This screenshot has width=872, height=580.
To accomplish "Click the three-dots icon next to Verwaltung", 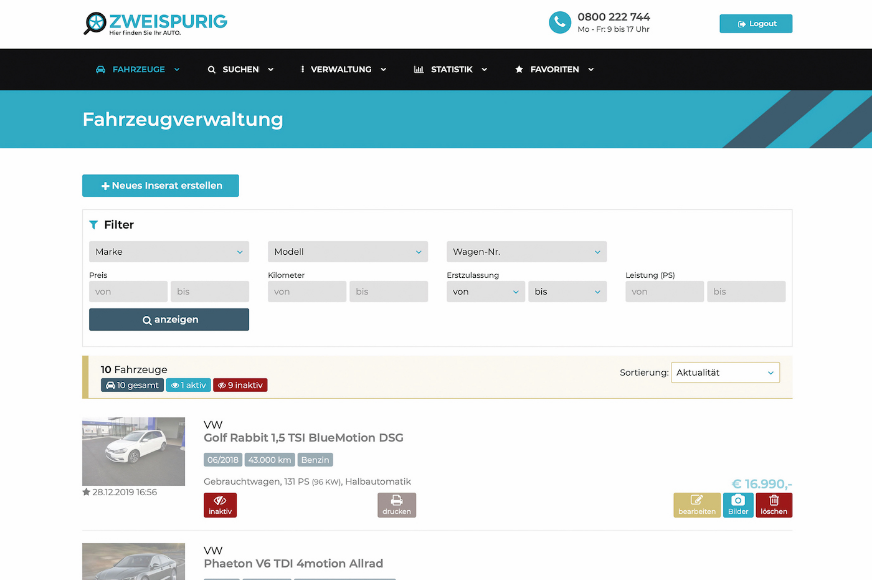I will 303,70.
